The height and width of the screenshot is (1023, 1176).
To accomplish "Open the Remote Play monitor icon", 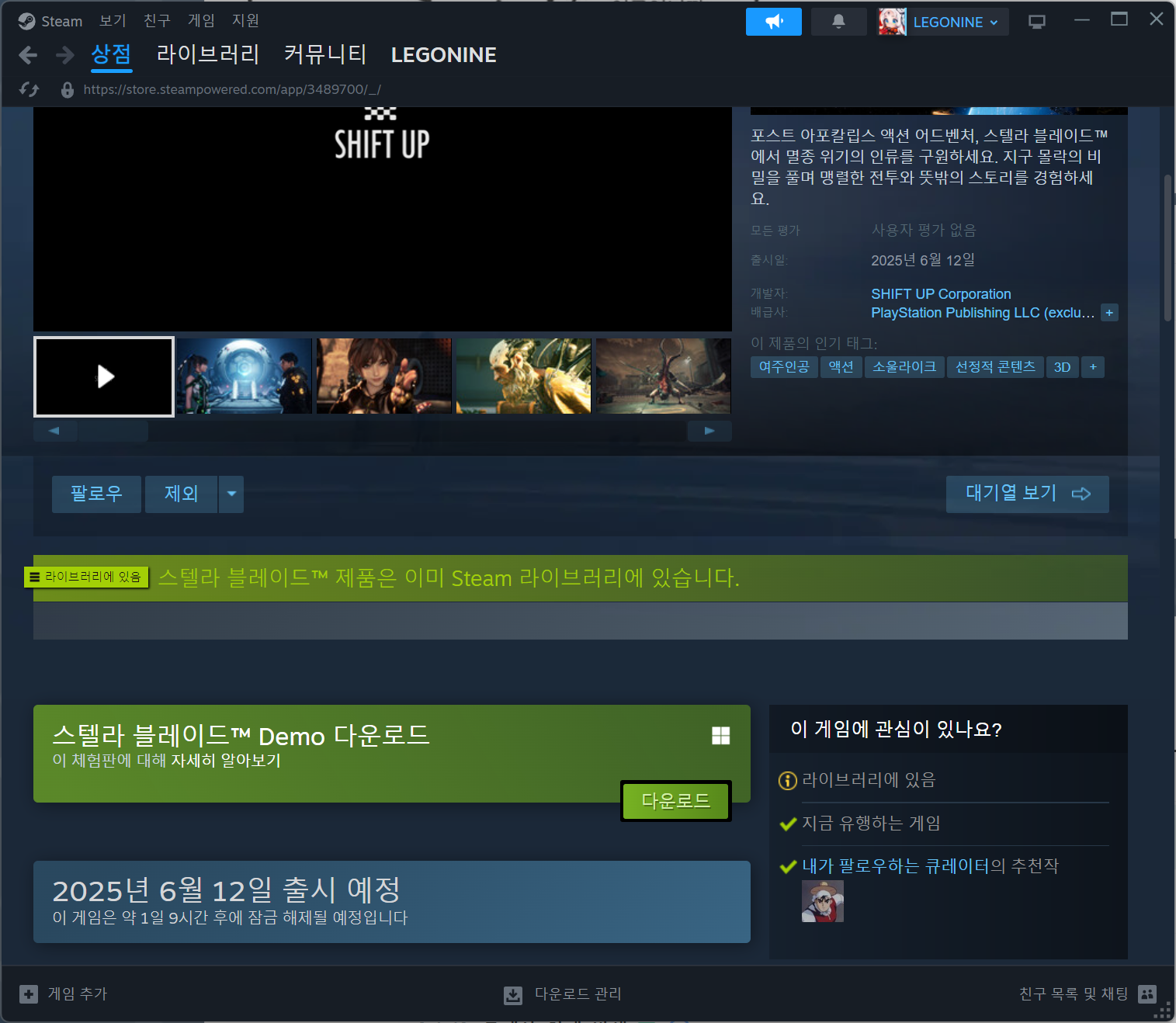I will (1036, 21).
